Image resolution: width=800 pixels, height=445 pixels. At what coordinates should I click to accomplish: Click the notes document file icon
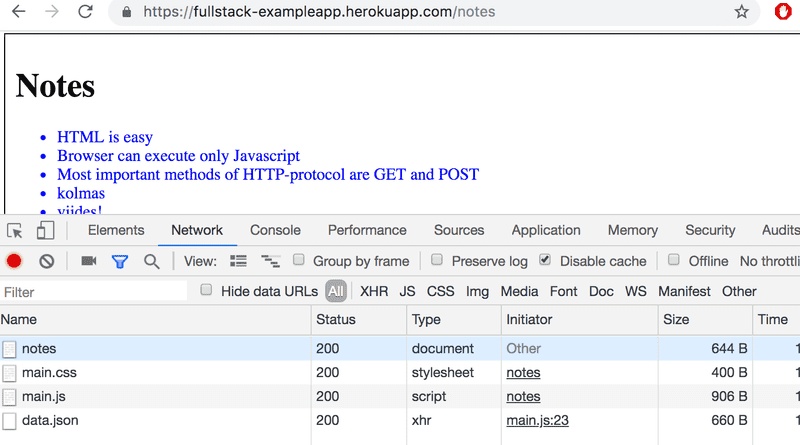[x=9, y=349]
